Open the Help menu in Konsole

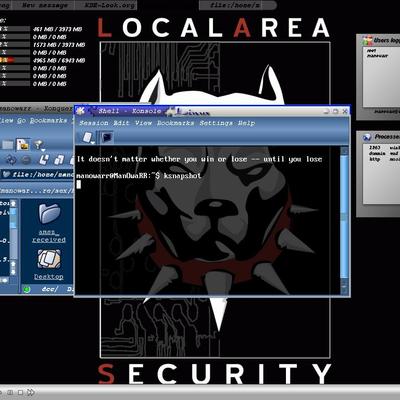pyautogui.click(x=246, y=123)
